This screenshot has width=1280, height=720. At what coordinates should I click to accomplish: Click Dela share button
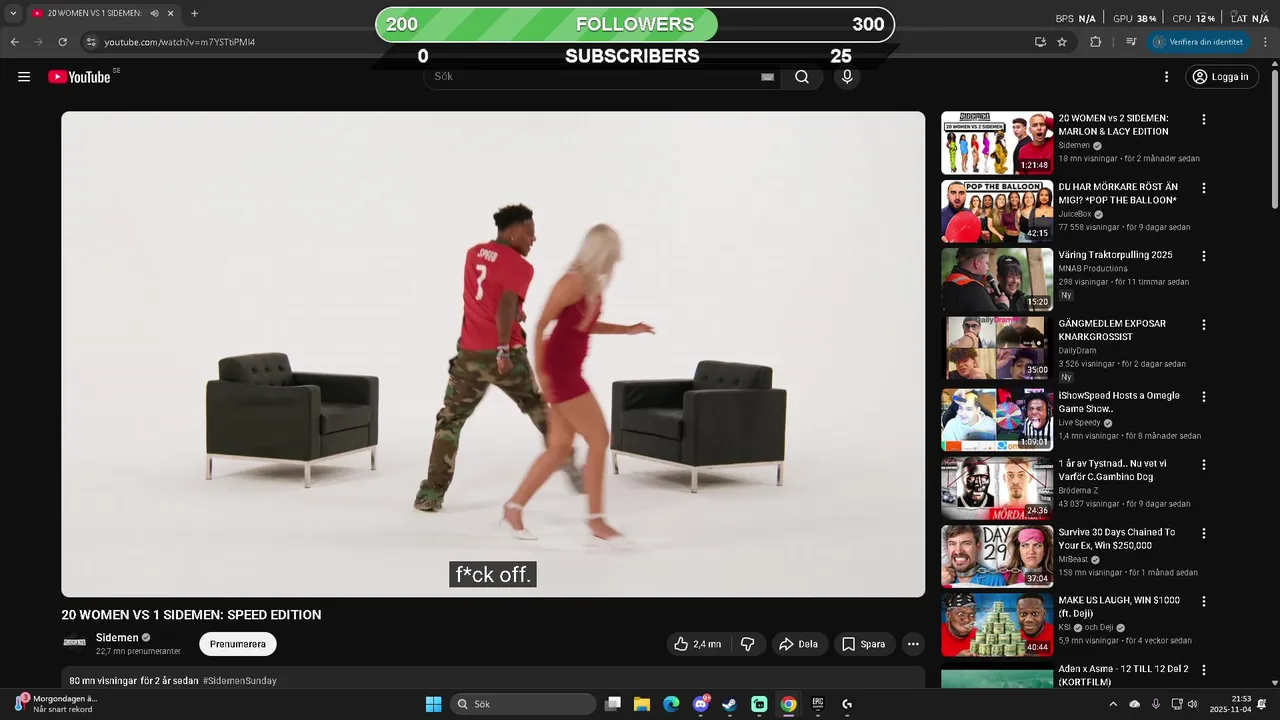click(x=799, y=644)
